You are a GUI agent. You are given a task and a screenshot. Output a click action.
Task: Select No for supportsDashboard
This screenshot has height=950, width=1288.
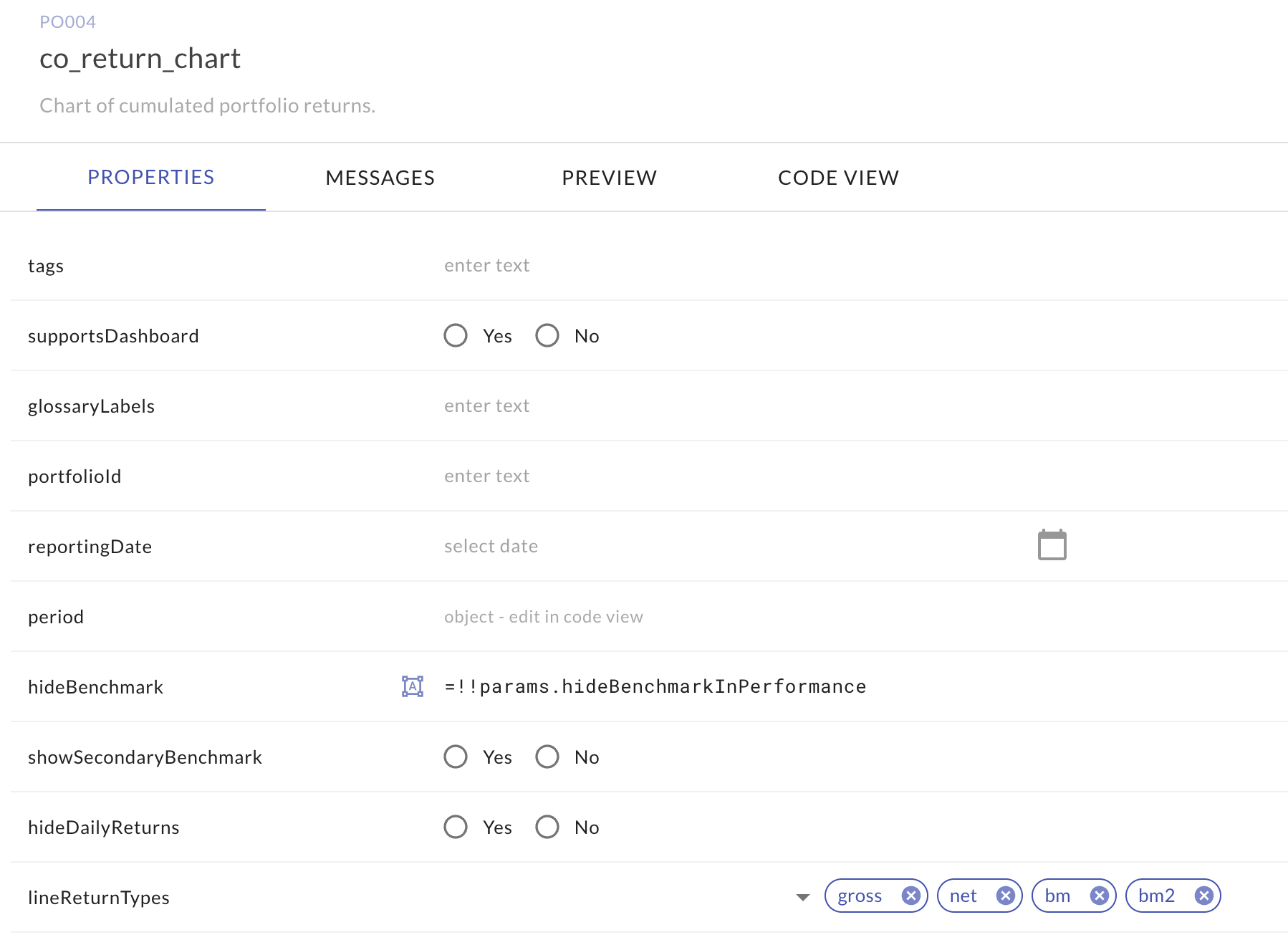[547, 335]
